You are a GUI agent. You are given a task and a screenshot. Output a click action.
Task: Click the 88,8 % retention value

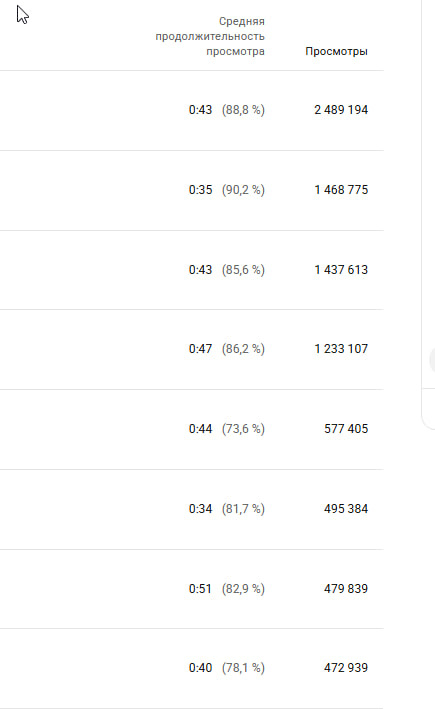[x=243, y=110]
